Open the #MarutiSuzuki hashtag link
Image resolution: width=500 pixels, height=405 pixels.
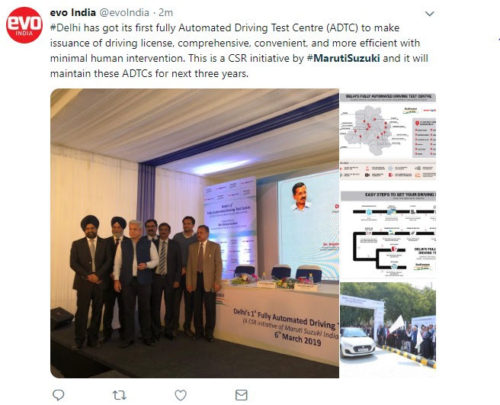[x=343, y=58]
